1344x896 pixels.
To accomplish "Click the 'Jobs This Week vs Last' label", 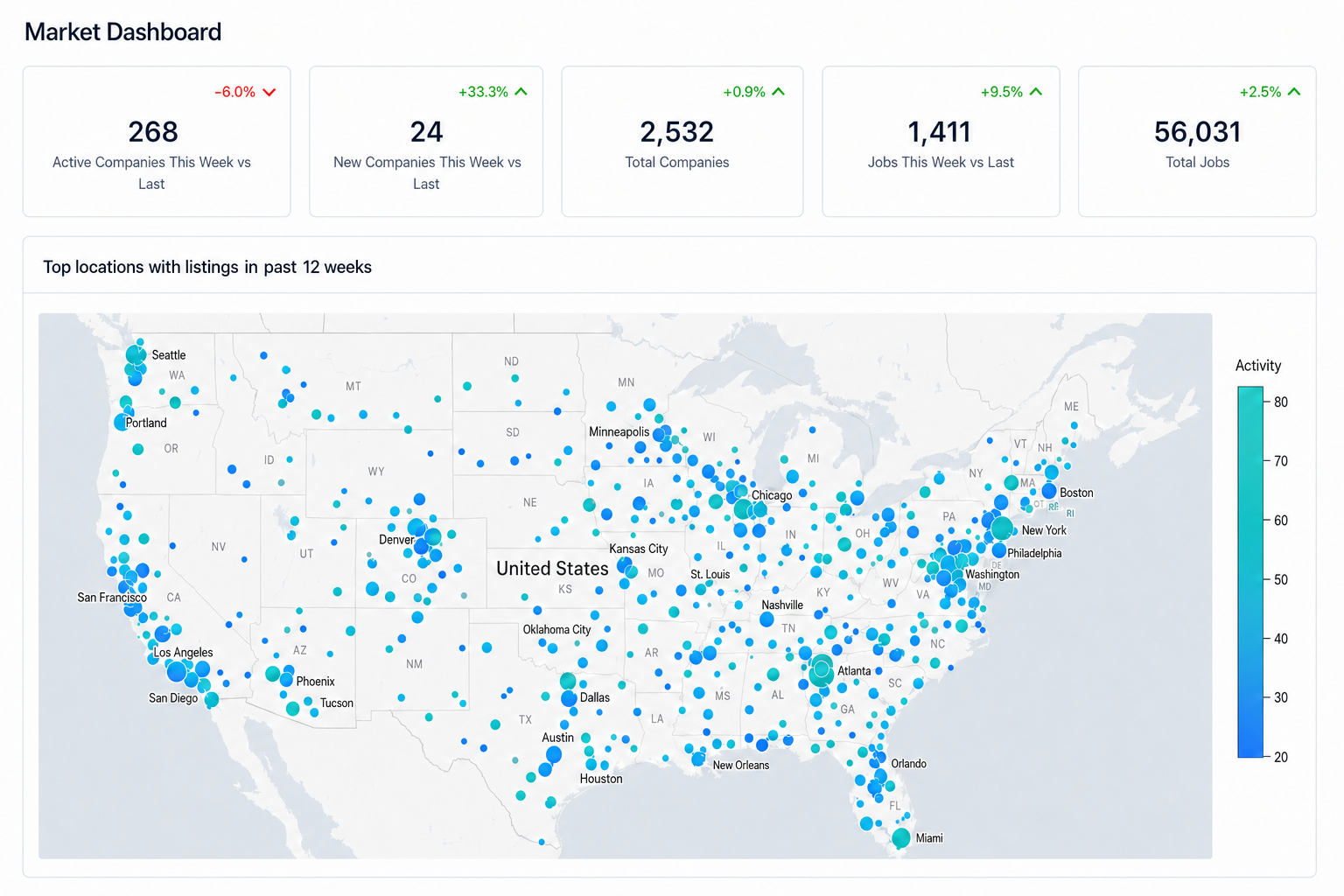I will [x=941, y=163].
